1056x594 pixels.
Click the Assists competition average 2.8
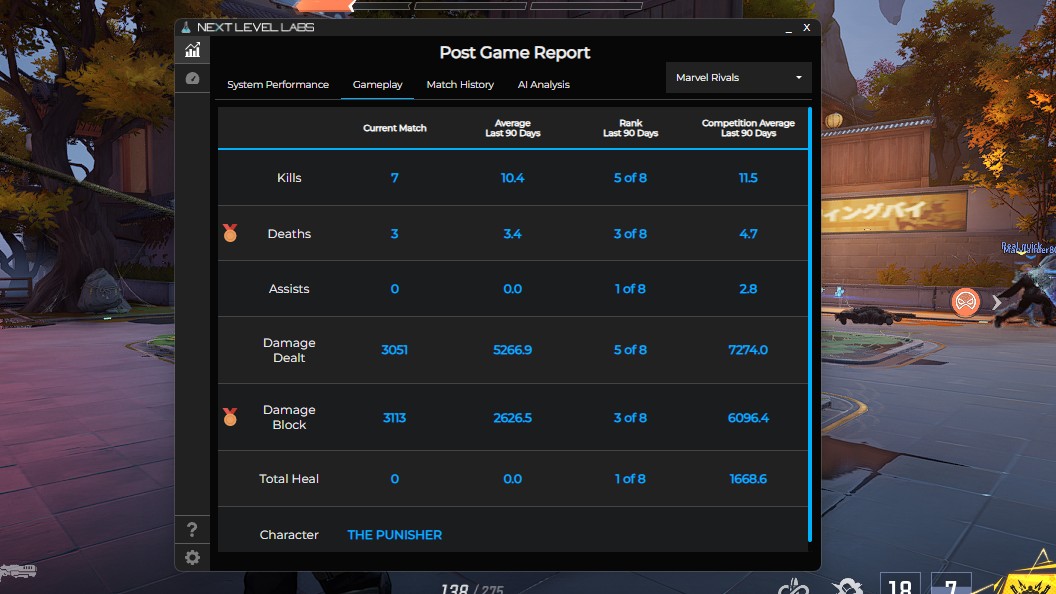tap(748, 289)
